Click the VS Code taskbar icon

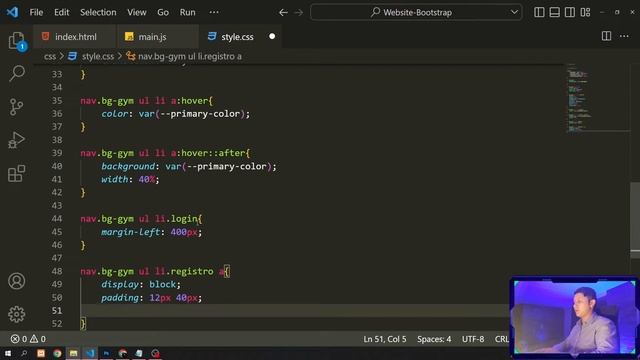coord(90,353)
